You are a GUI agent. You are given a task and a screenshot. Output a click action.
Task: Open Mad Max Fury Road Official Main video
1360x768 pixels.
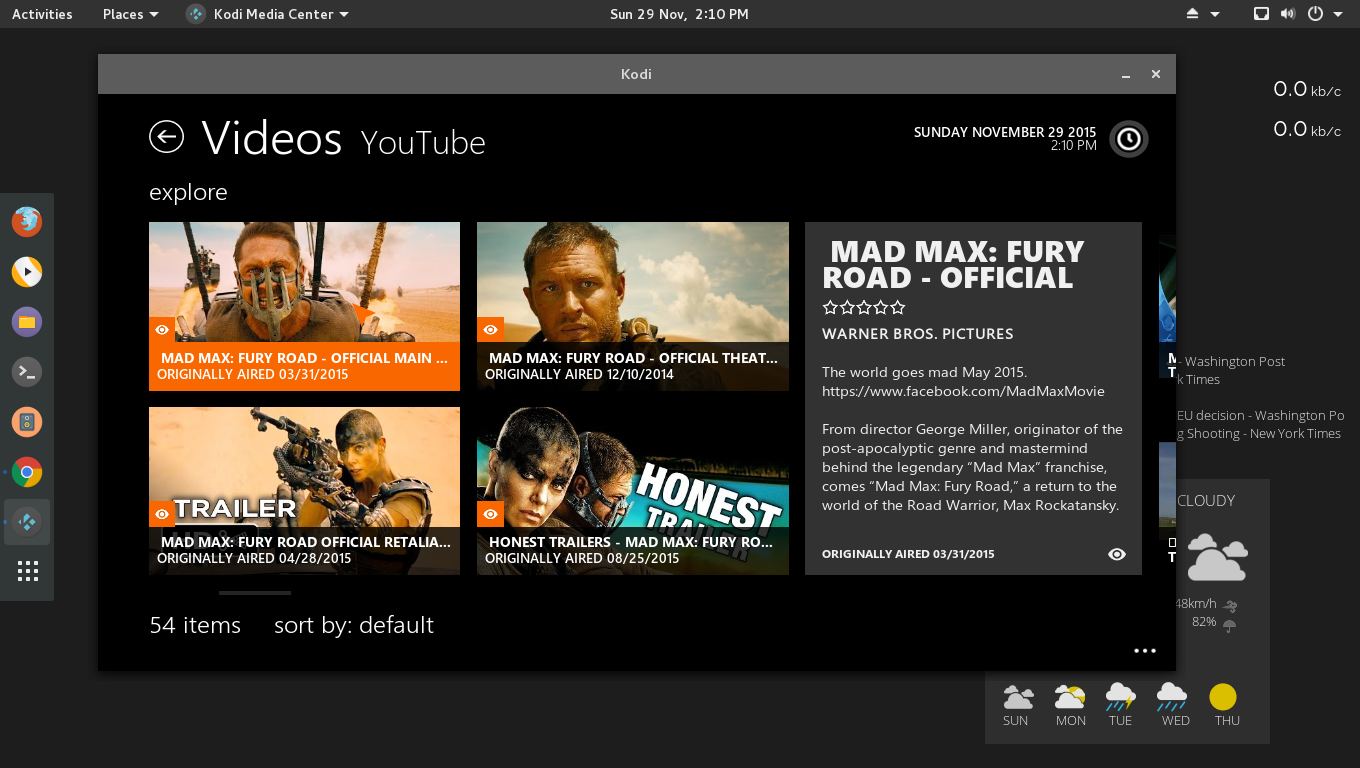[304, 306]
